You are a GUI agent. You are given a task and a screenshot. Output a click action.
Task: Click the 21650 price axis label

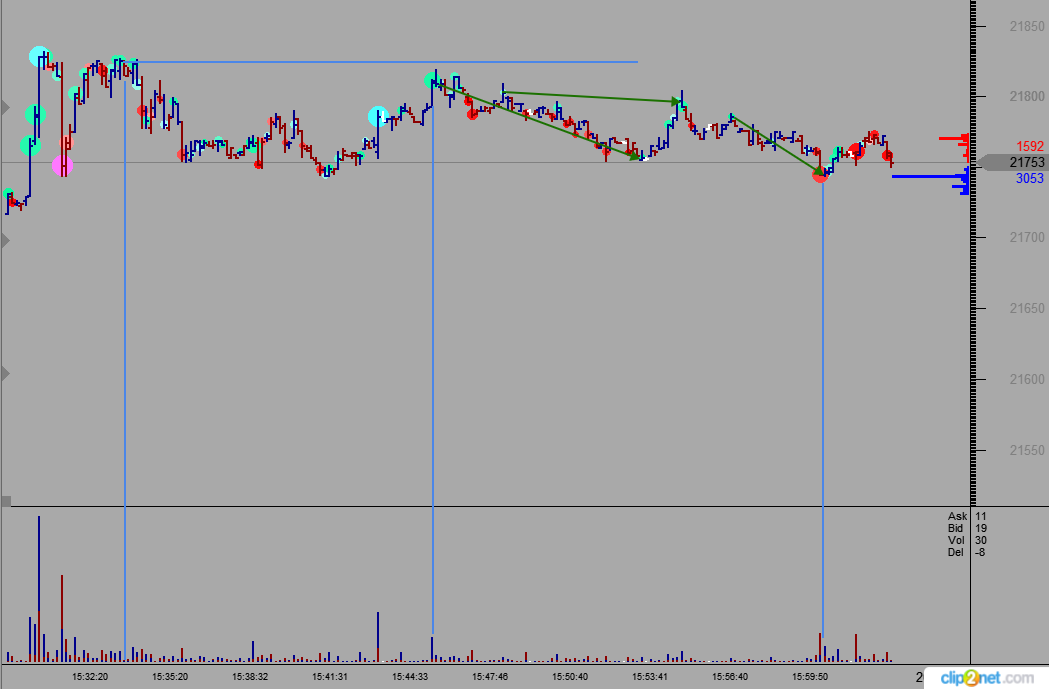click(x=1027, y=308)
